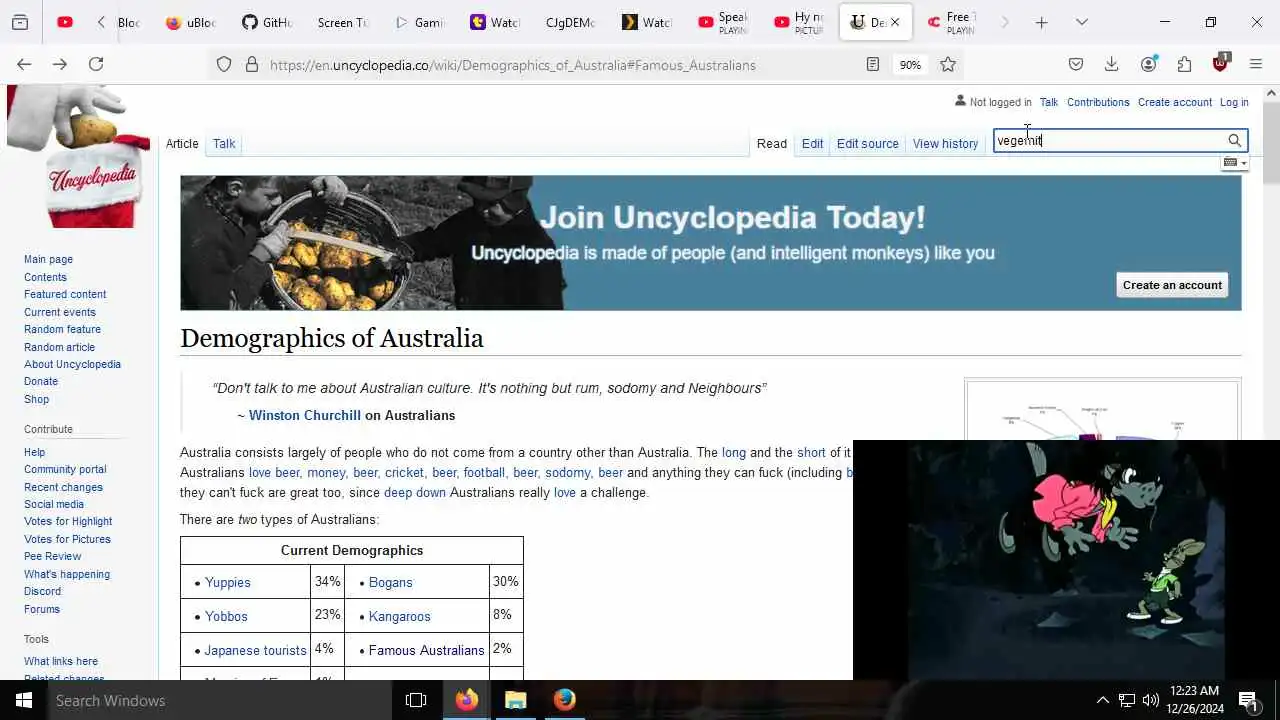
Task: Open the extensions puzzle icon
Action: 1184,64
